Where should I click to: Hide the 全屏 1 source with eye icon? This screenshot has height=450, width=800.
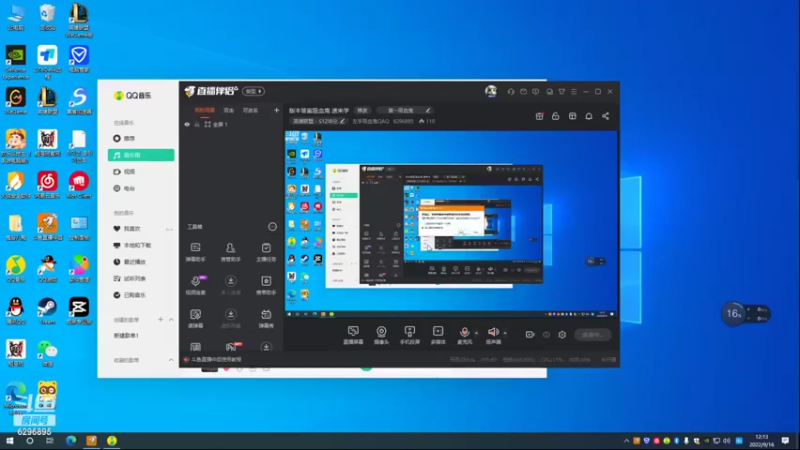[187, 124]
